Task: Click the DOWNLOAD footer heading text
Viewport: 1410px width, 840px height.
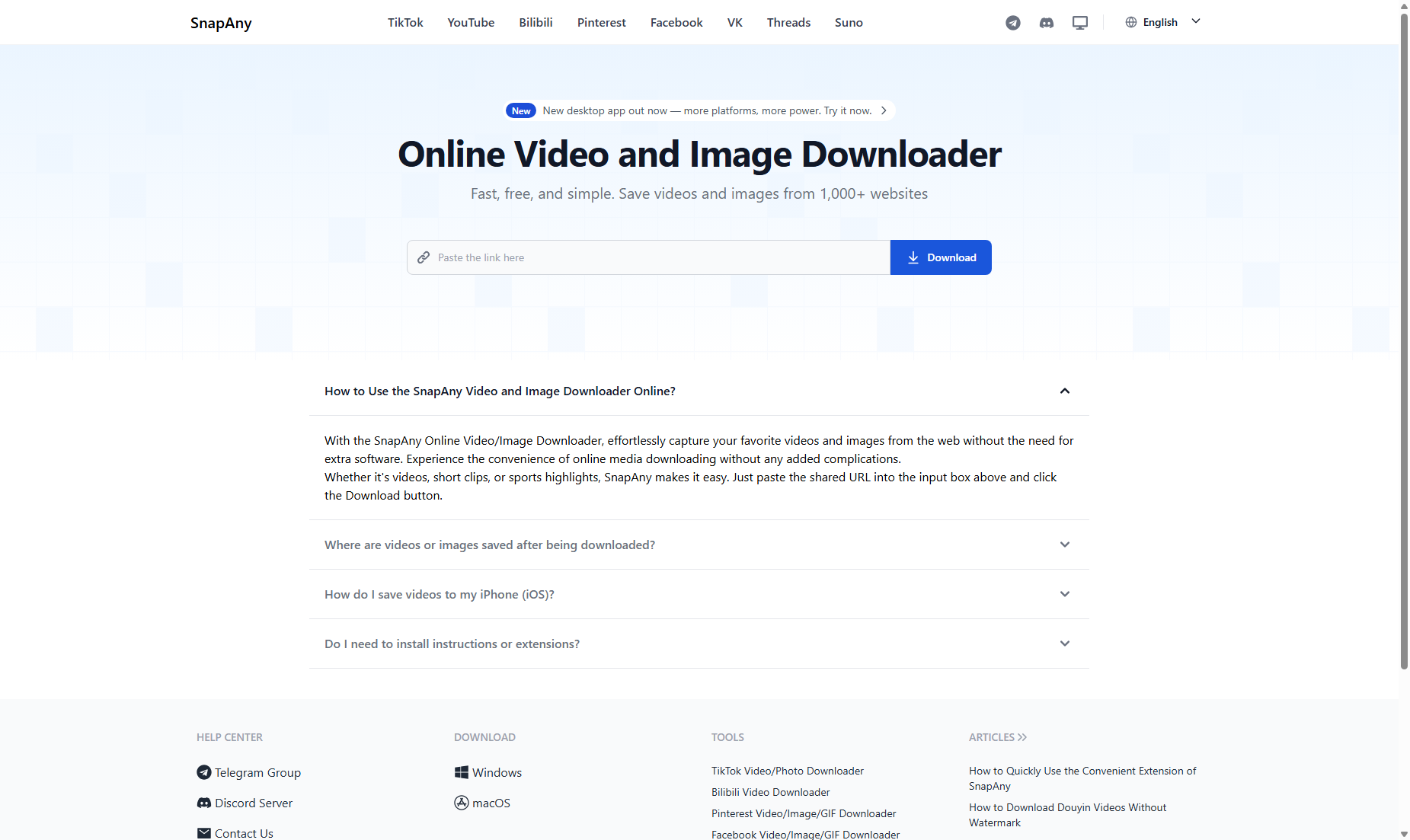Action: pyautogui.click(x=484, y=737)
